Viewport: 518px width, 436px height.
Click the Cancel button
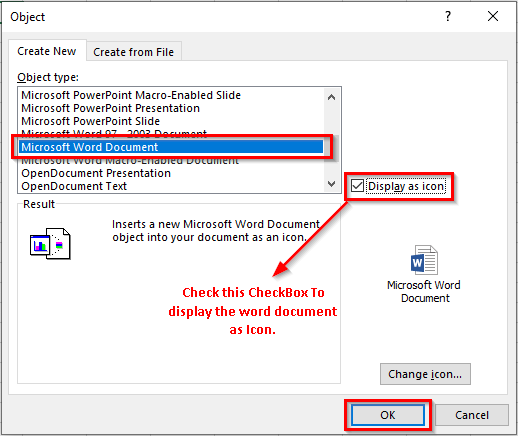472,415
